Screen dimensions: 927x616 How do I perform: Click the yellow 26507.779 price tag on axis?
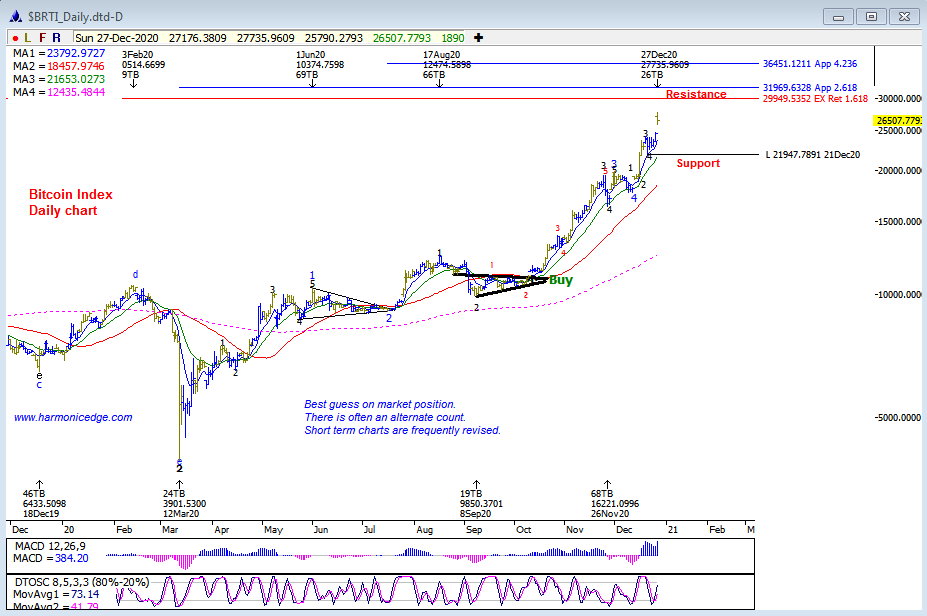[898, 121]
